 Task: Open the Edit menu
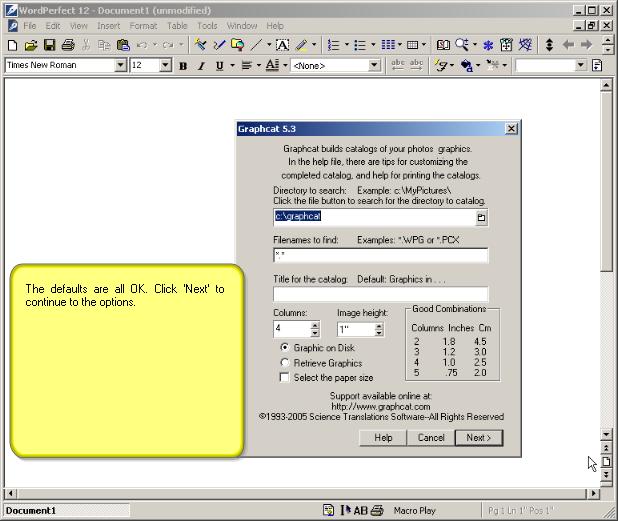(53, 26)
